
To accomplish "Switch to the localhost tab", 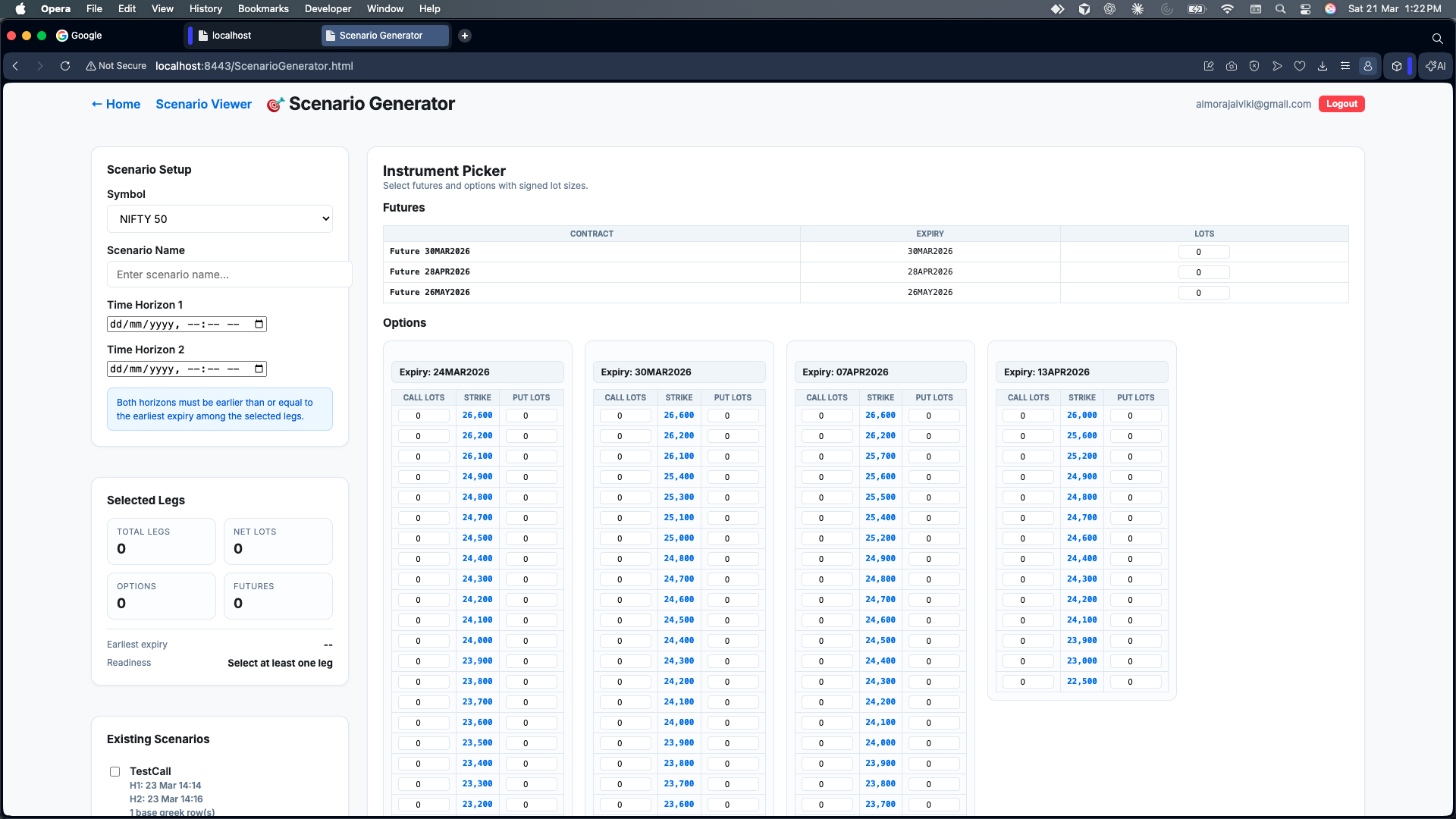I will (x=231, y=36).
